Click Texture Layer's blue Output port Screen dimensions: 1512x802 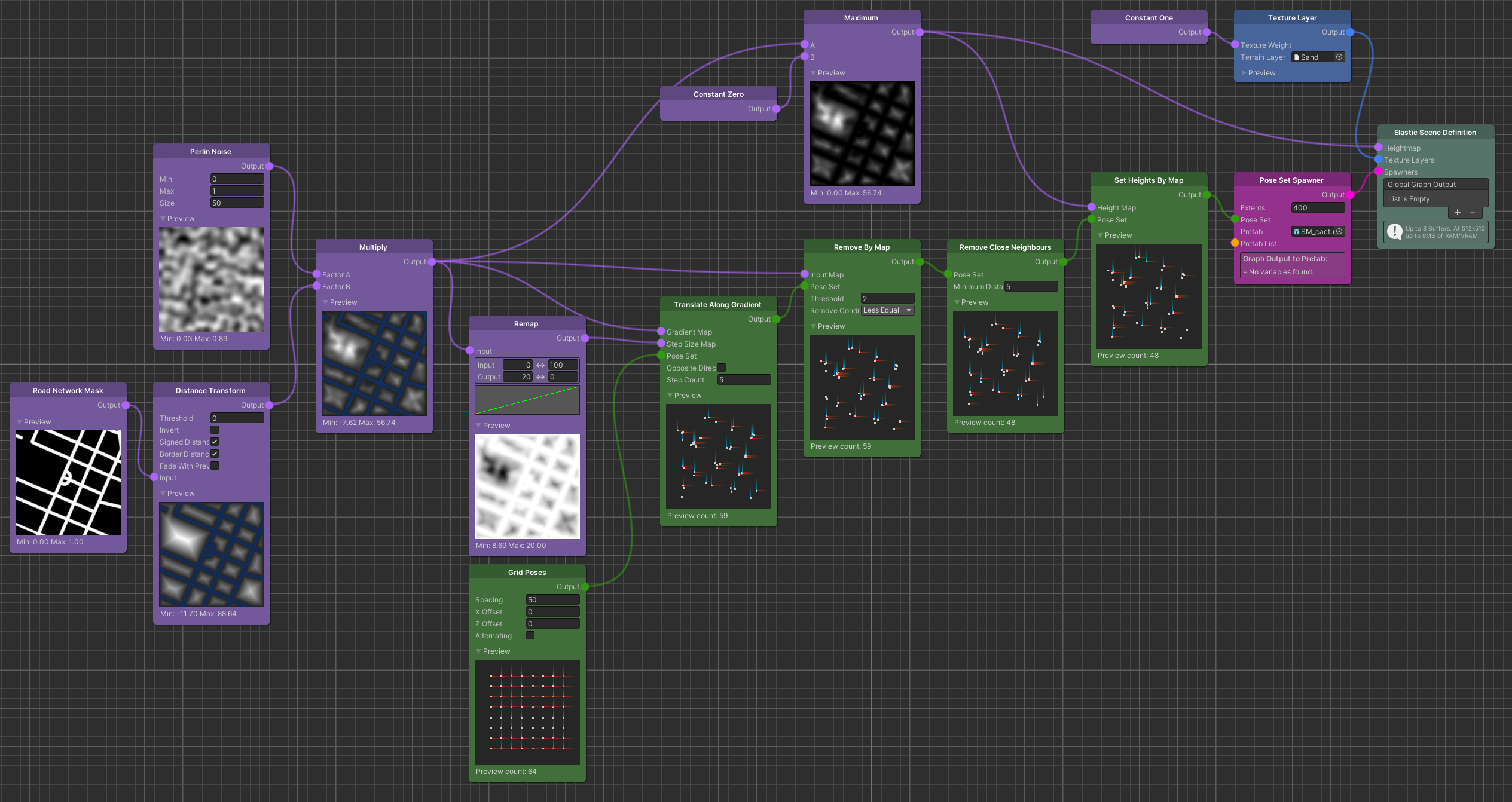coord(1350,32)
